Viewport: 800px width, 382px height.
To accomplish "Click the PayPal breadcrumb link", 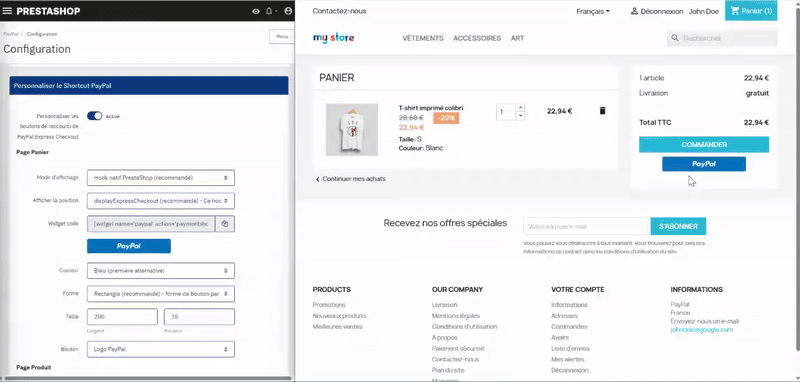I will [10, 34].
